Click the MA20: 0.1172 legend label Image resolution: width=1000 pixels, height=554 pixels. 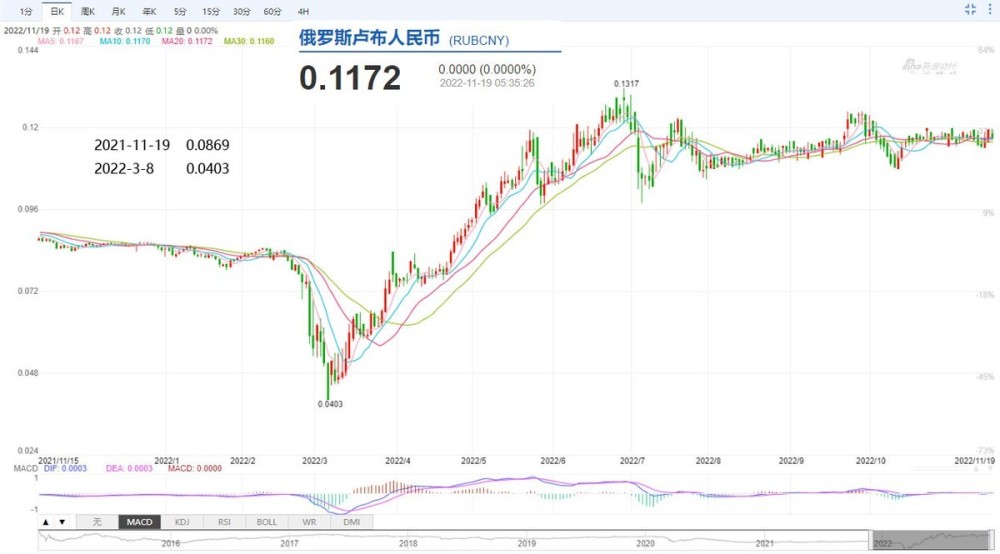(x=187, y=41)
